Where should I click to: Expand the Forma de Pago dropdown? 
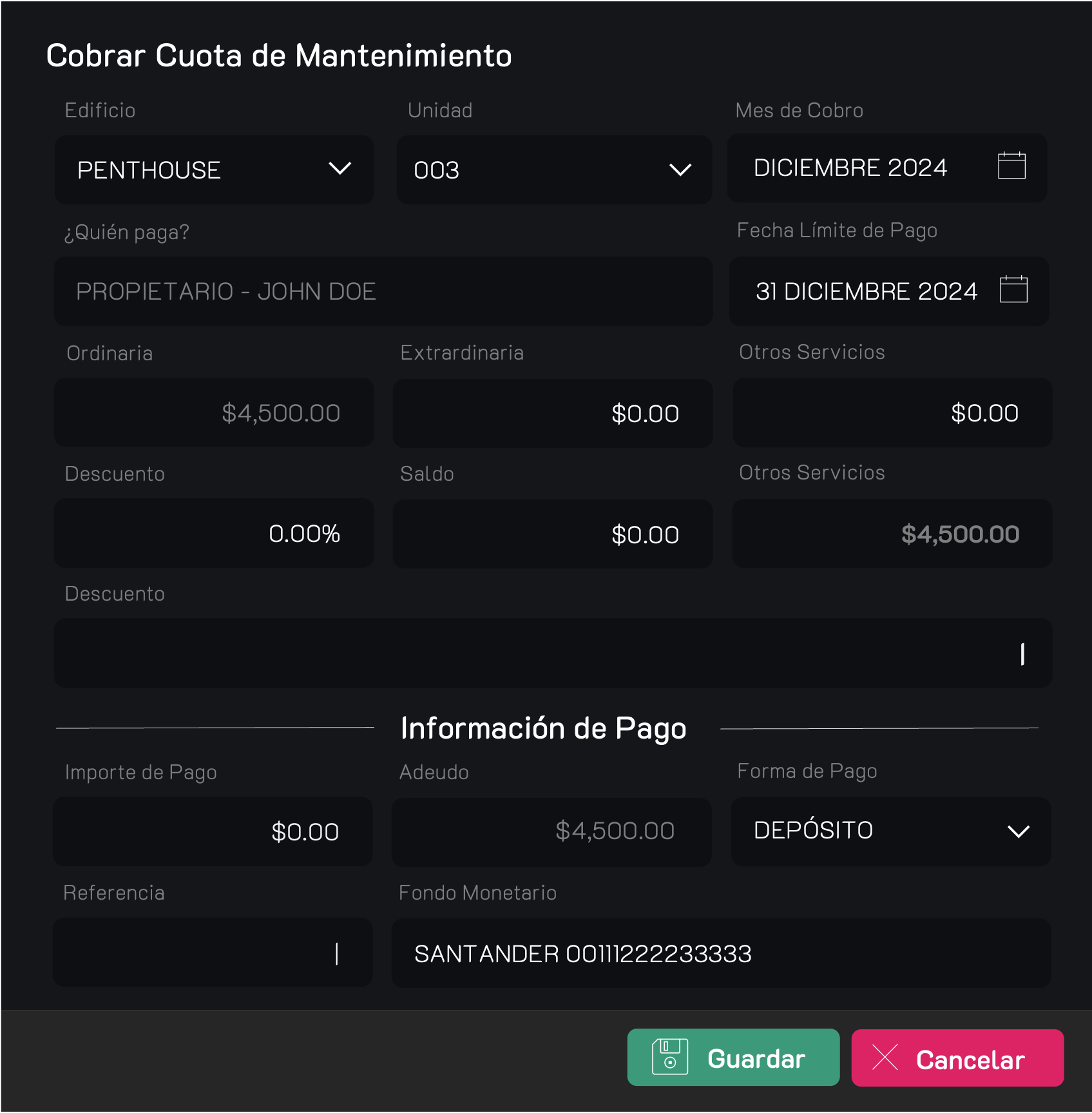(x=890, y=831)
